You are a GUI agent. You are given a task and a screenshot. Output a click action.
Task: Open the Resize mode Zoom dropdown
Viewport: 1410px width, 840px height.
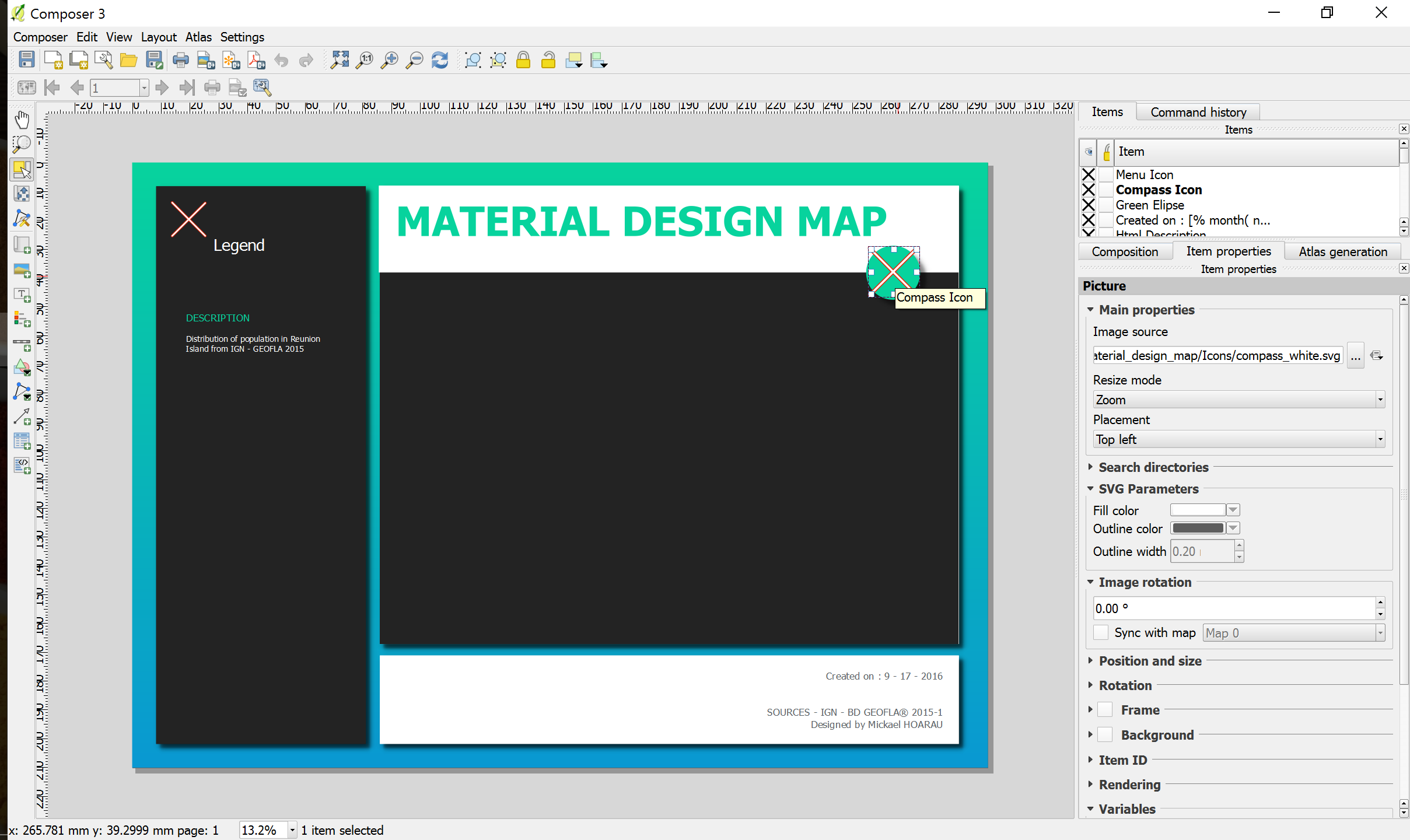[x=1238, y=400]
